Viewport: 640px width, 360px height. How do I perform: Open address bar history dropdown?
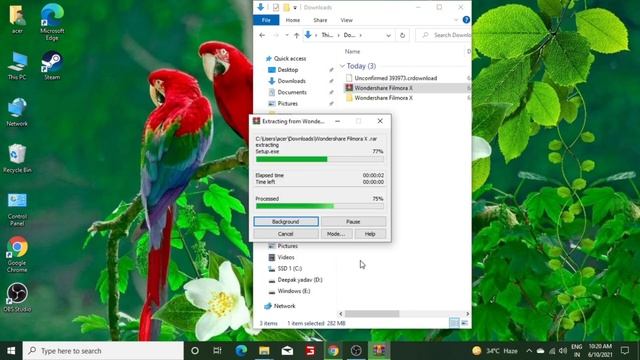[x=388, y=36]
